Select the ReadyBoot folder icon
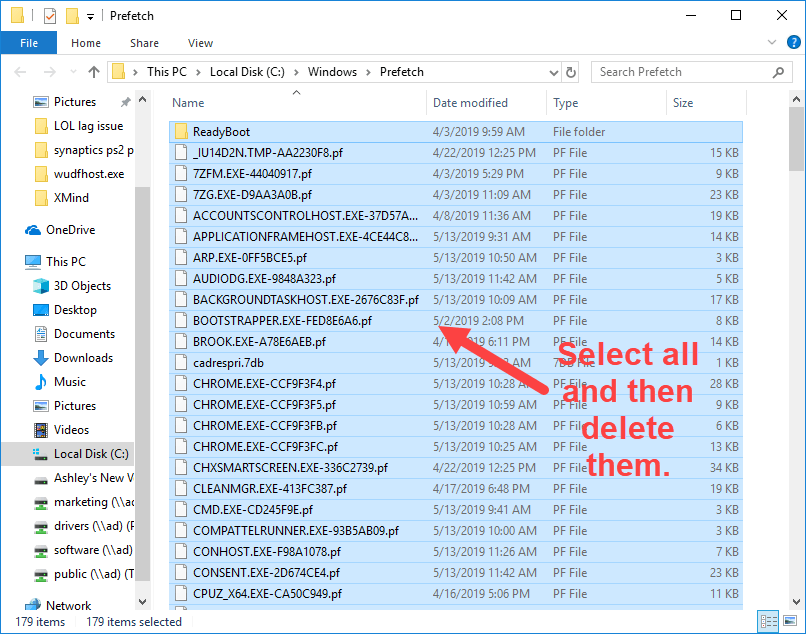The width and height of the screenshot is (806, 634). coord(181,132)
